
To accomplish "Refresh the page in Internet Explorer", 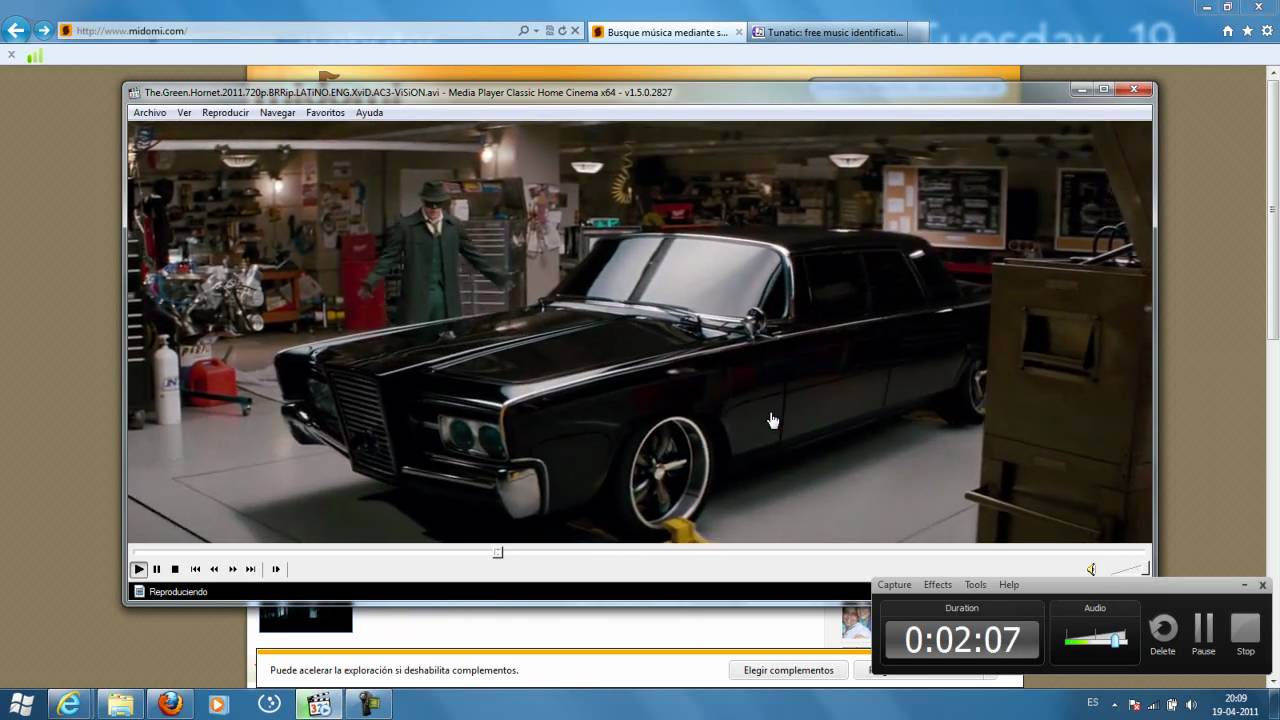I will click(562, 31).
